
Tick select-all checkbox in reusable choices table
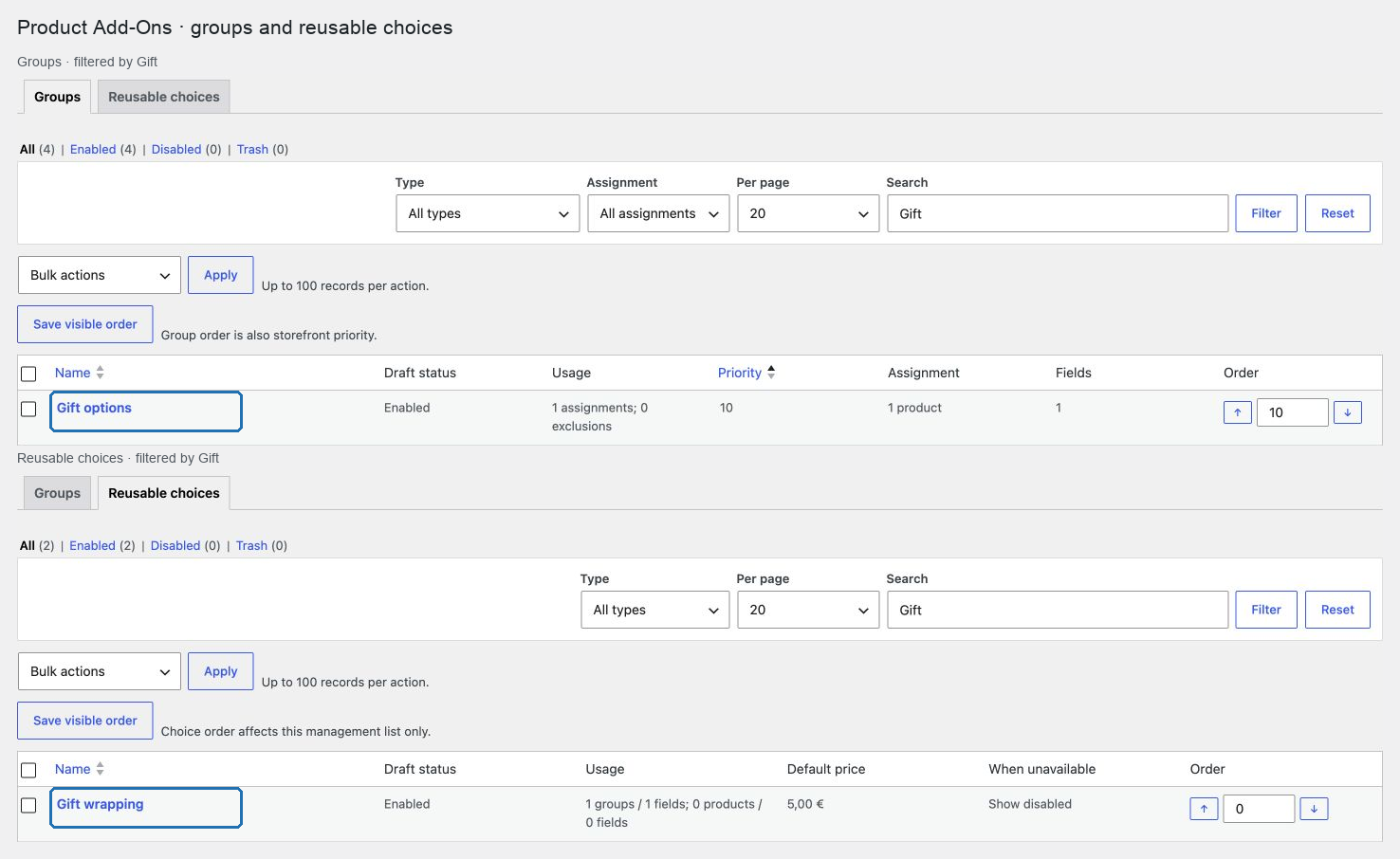(28, 770)
